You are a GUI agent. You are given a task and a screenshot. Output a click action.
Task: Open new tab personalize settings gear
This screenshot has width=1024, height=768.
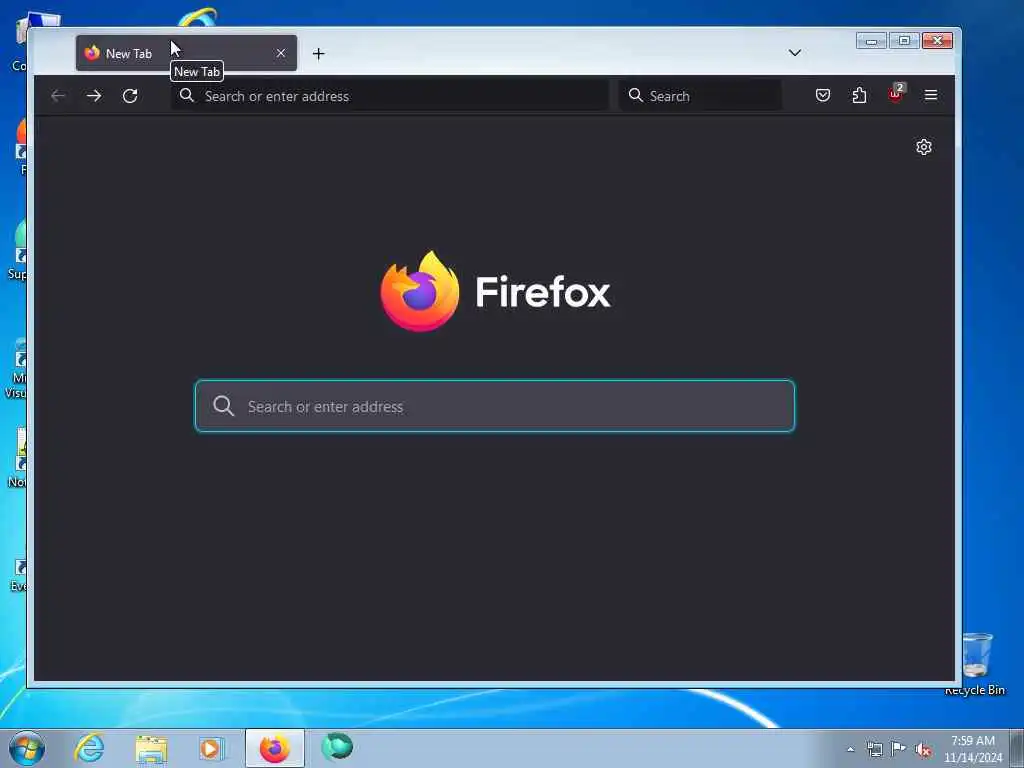click(923, 147)
